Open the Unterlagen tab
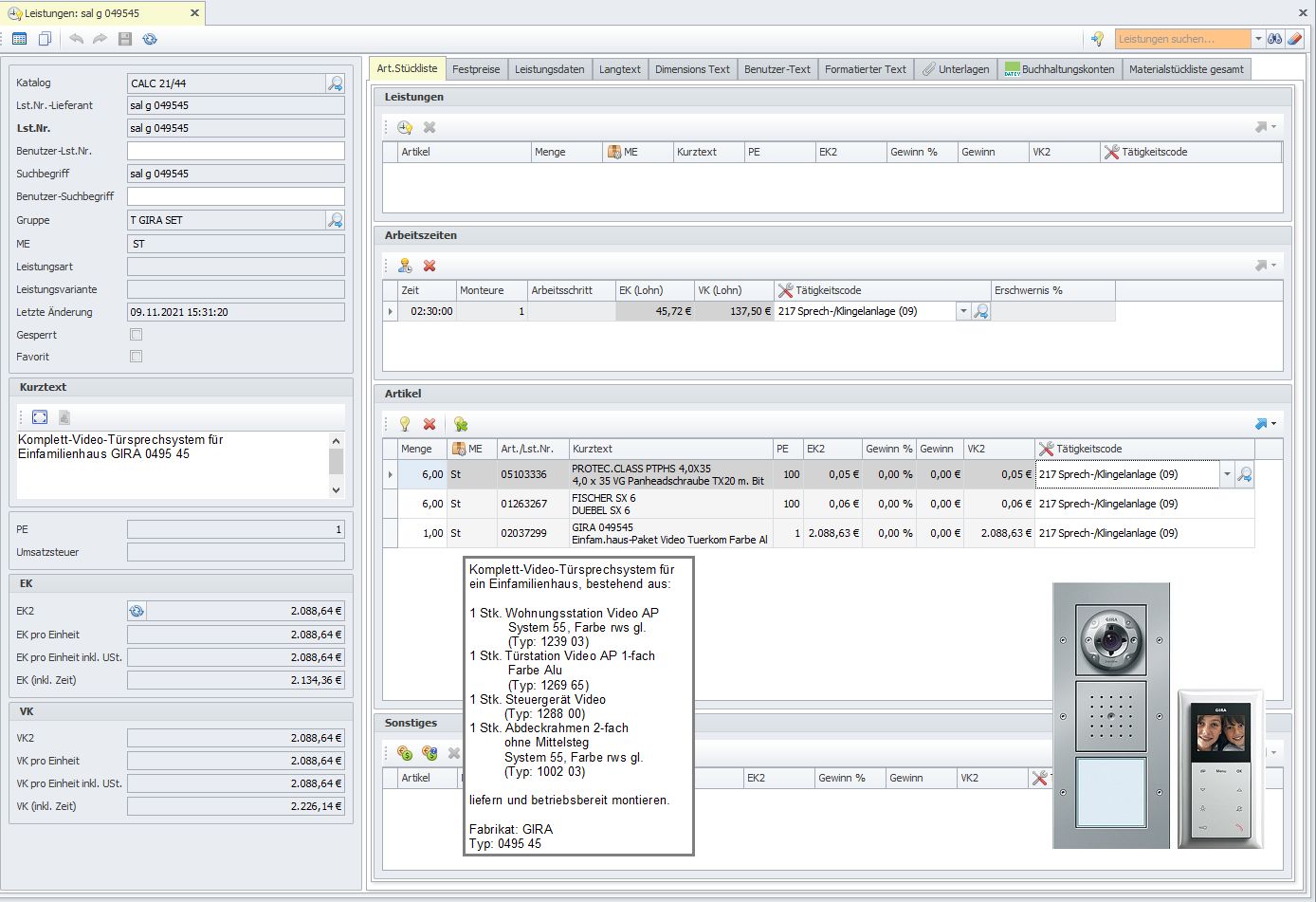1316x902 pixels. coord(956,69)
